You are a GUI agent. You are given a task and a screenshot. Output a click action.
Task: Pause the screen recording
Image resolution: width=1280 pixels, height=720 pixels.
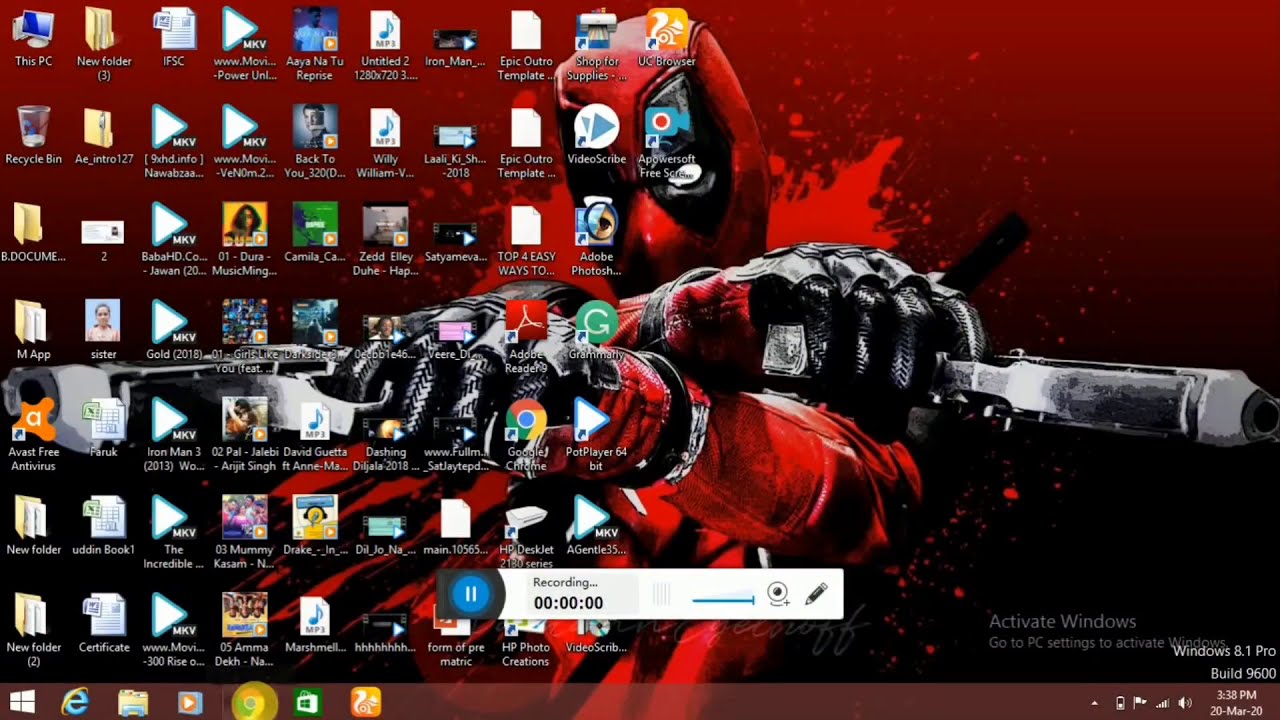coord(470,595)
